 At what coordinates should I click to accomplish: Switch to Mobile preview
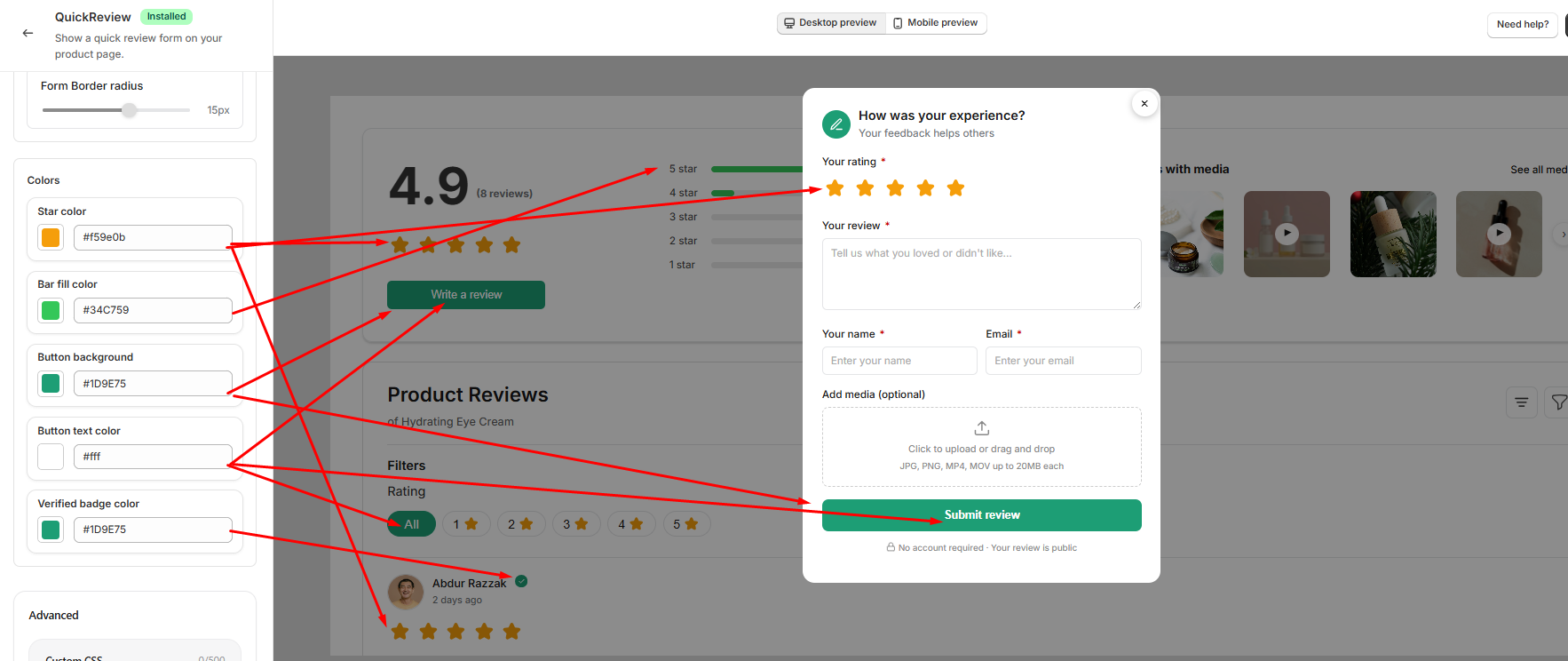[x=936, y=23]
